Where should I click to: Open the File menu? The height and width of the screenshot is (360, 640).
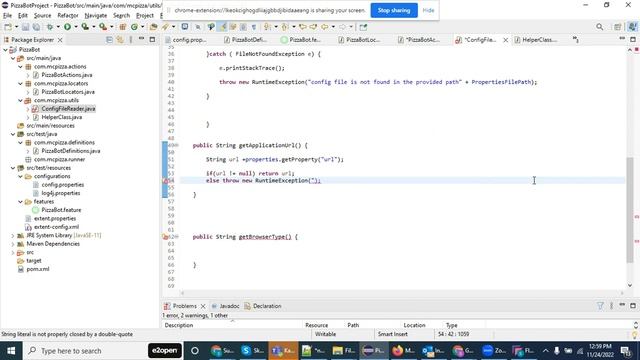(7, 16)
